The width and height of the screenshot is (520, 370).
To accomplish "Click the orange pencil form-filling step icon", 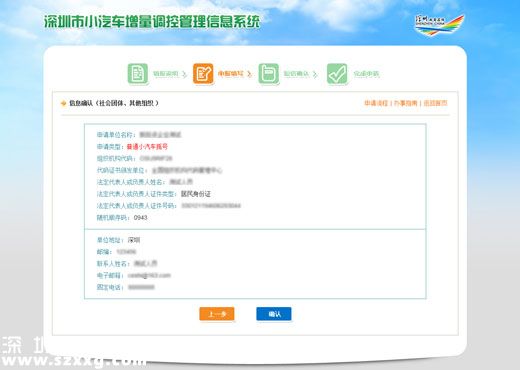I will pyautogui.click(x=203, y=74).
